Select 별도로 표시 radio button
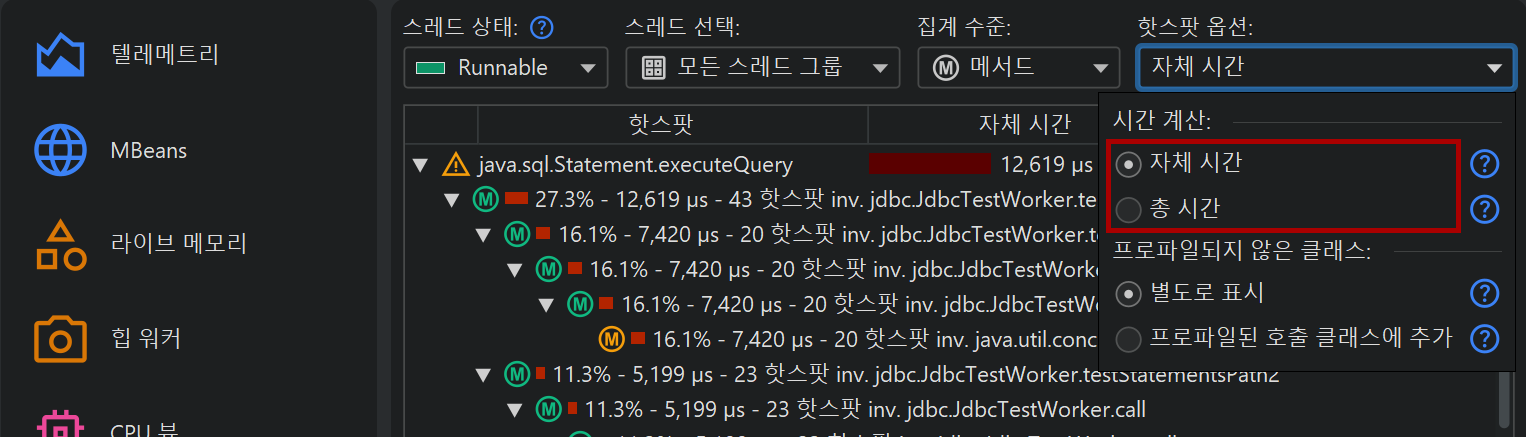The width and height of the screenshot is (1526, 437). pyautogui.click(x=1128, y=294)
